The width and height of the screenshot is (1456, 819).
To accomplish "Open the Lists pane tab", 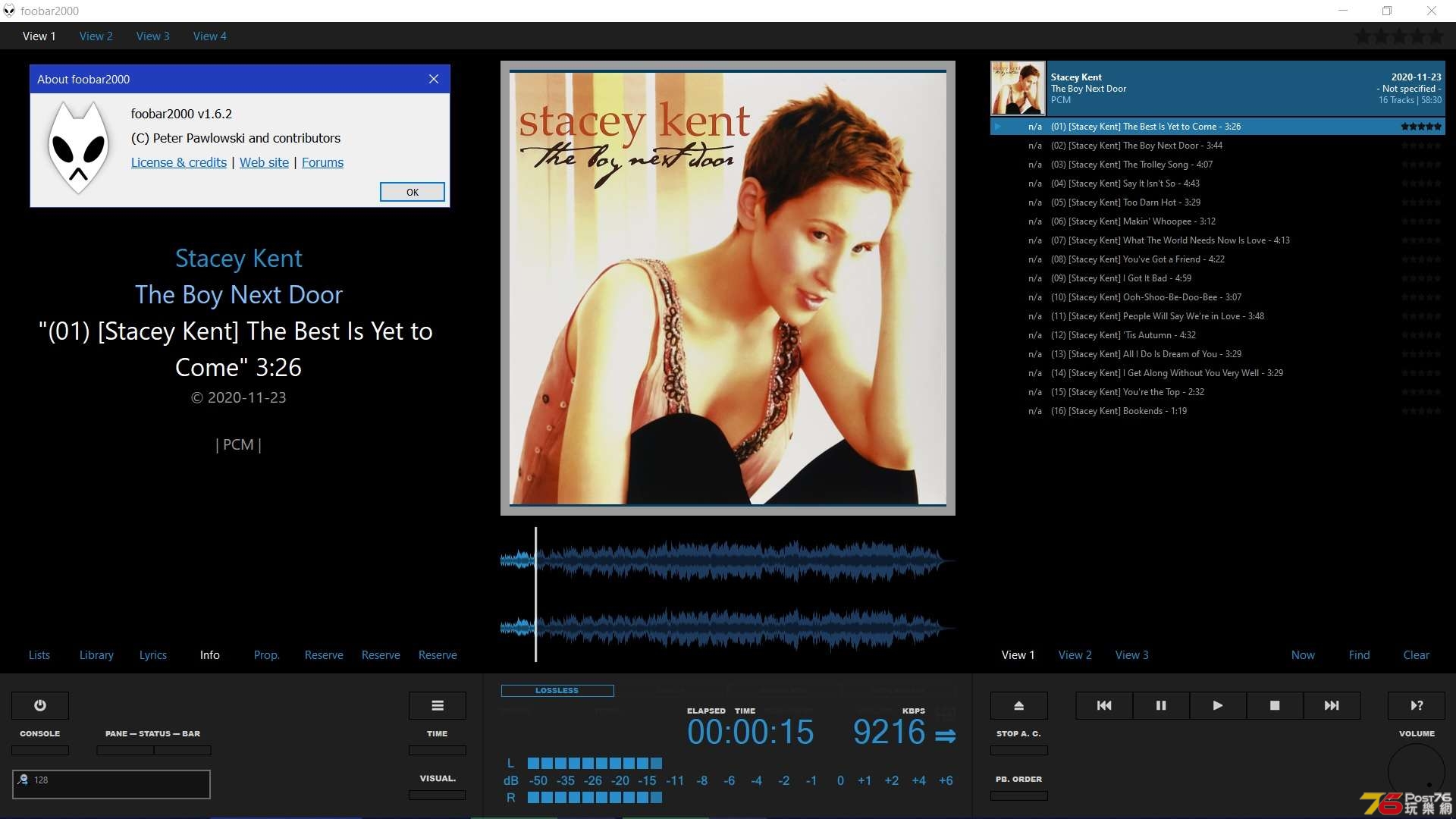I will (39, 655).
